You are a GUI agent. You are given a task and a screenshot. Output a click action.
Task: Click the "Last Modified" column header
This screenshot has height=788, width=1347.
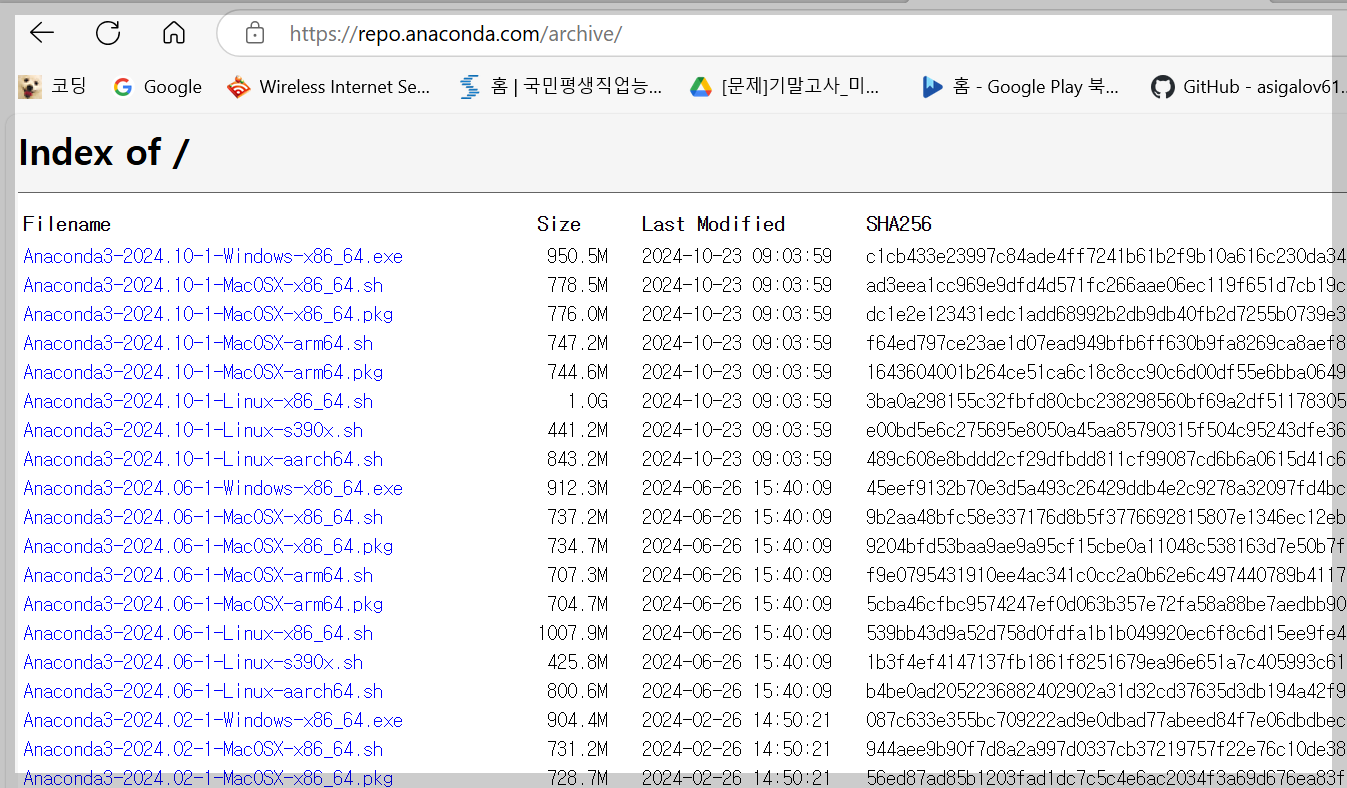pyautogui.click(x=714, y=224)
